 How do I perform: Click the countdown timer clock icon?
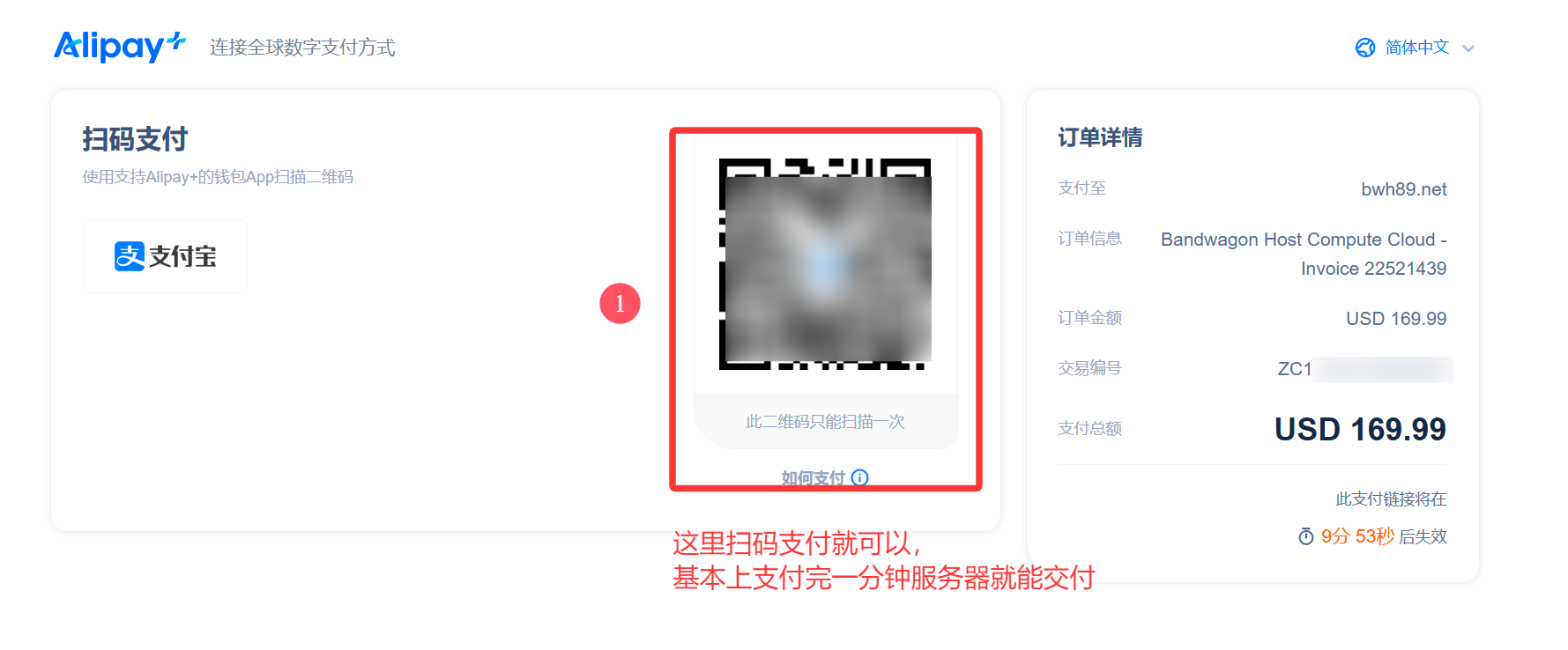pos(1306,536)
